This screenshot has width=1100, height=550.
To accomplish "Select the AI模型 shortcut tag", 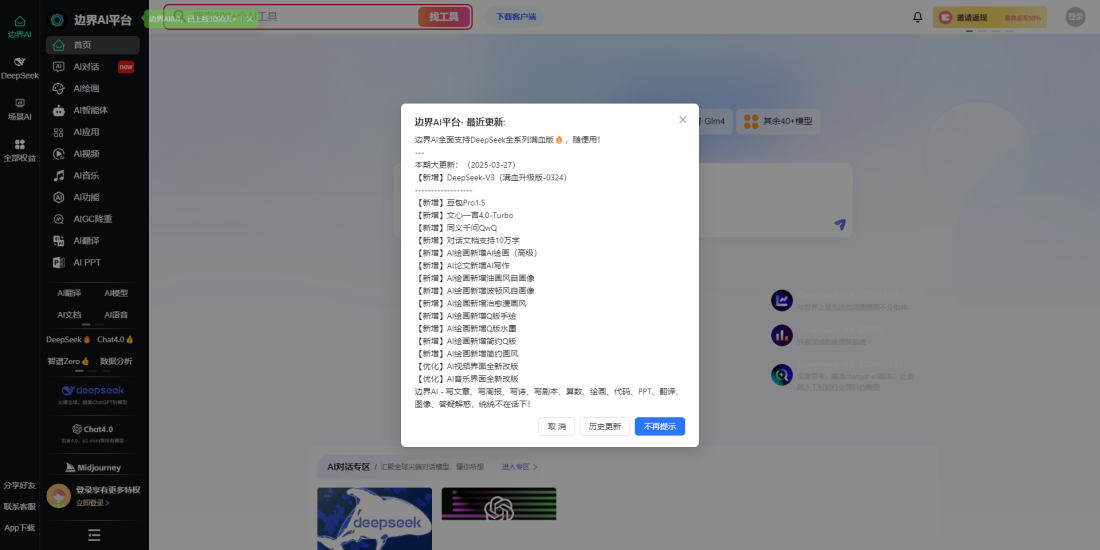I will pos(116,293).
